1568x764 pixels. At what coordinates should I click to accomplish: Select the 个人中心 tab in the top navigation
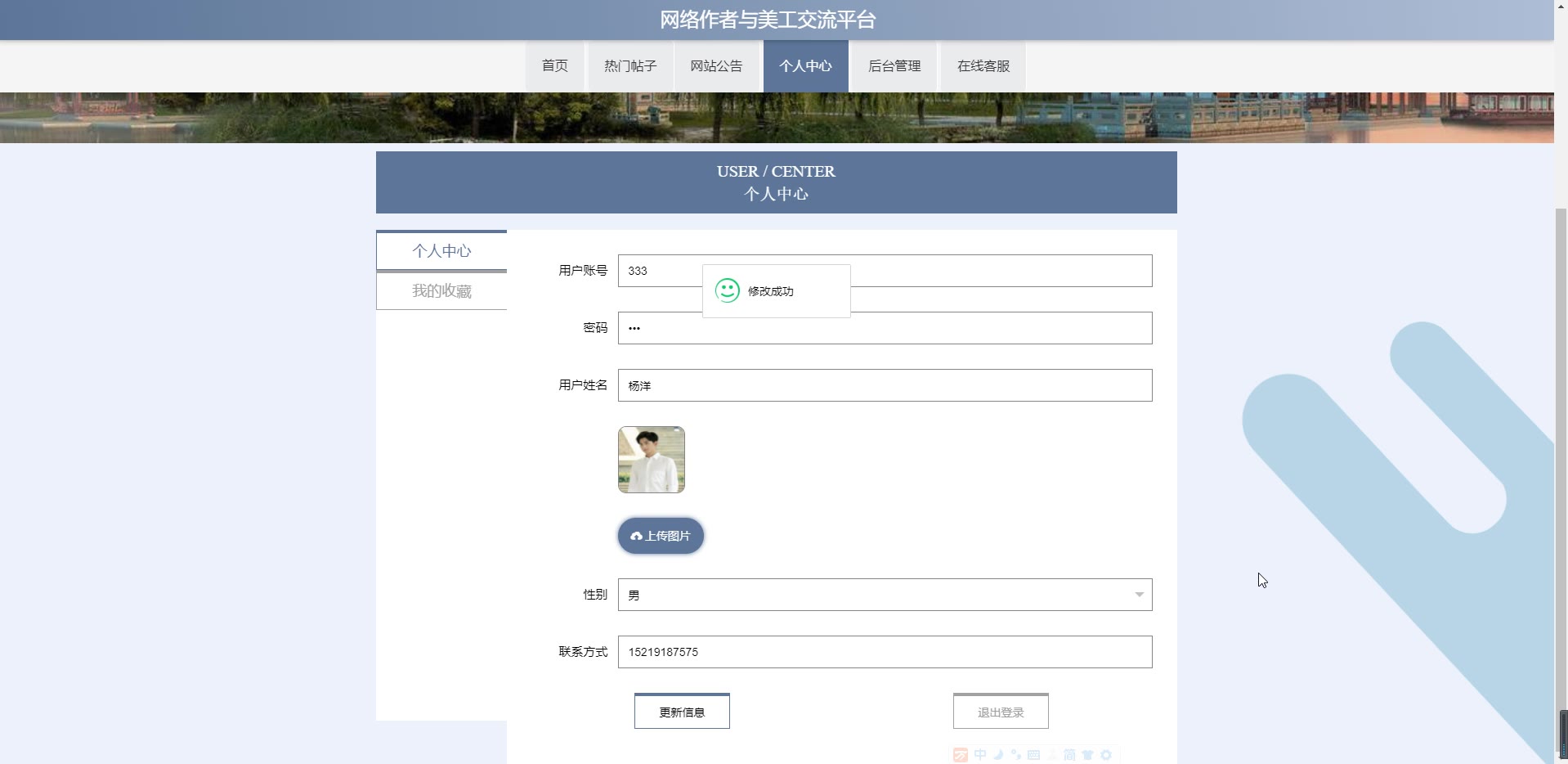click(805, 66)
